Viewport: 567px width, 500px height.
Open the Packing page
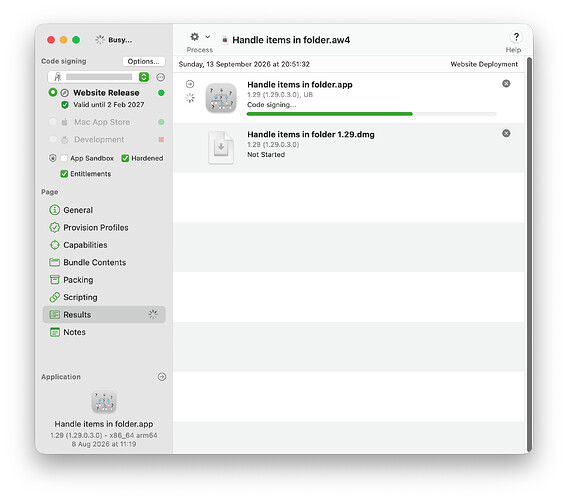point(104,280)
